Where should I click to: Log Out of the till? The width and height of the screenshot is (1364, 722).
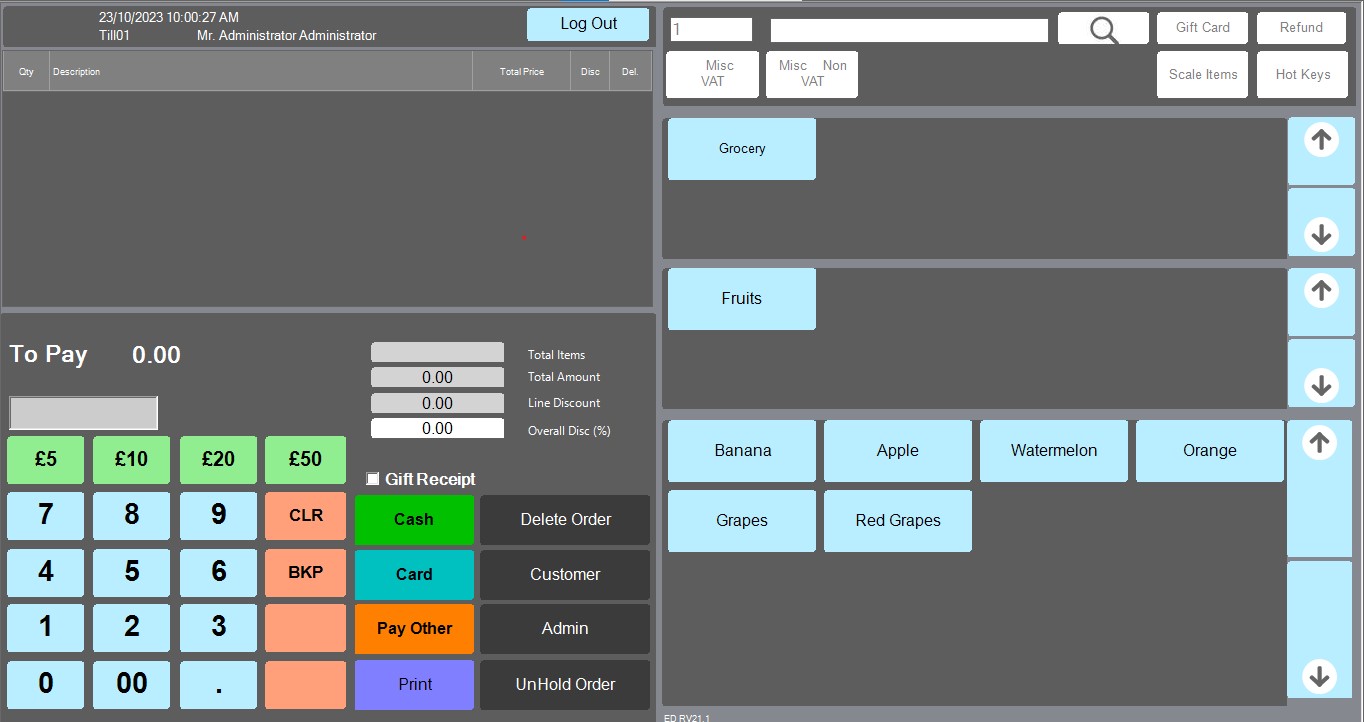[588, 22]
